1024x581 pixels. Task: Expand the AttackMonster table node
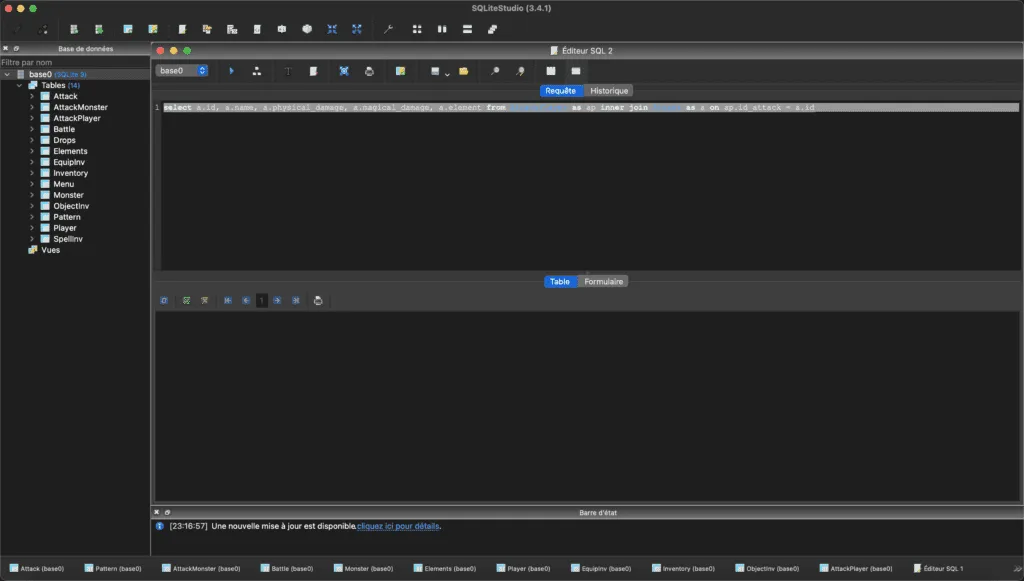click(31, 107)
